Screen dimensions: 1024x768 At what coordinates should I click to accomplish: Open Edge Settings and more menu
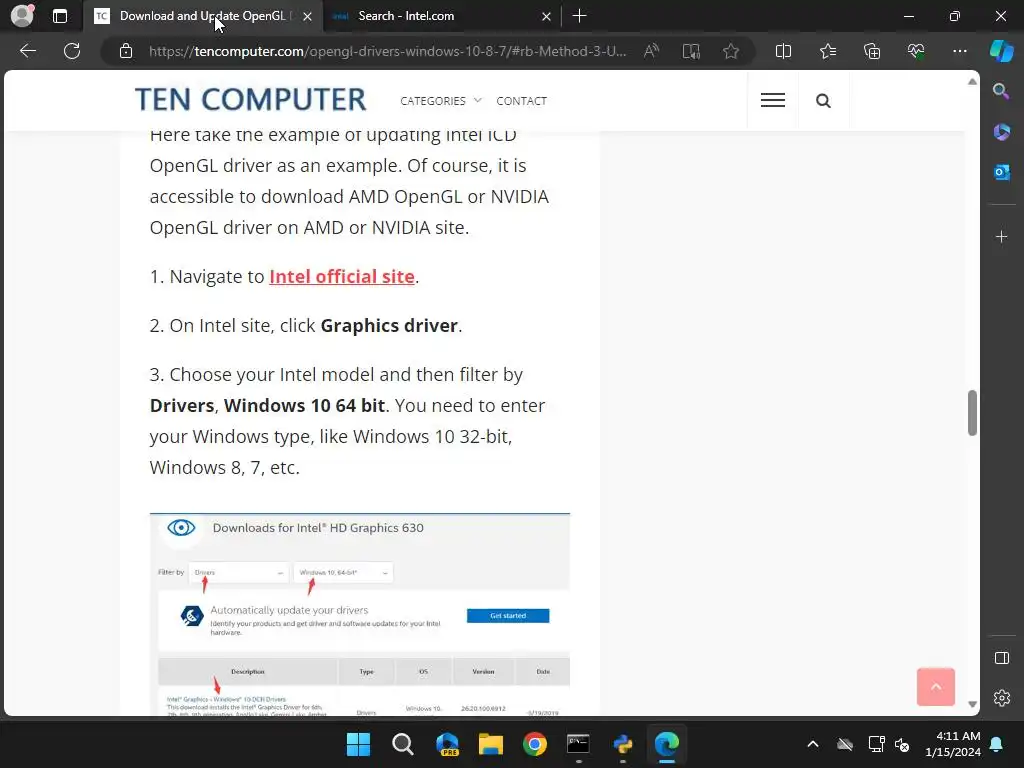click(959, 51)
